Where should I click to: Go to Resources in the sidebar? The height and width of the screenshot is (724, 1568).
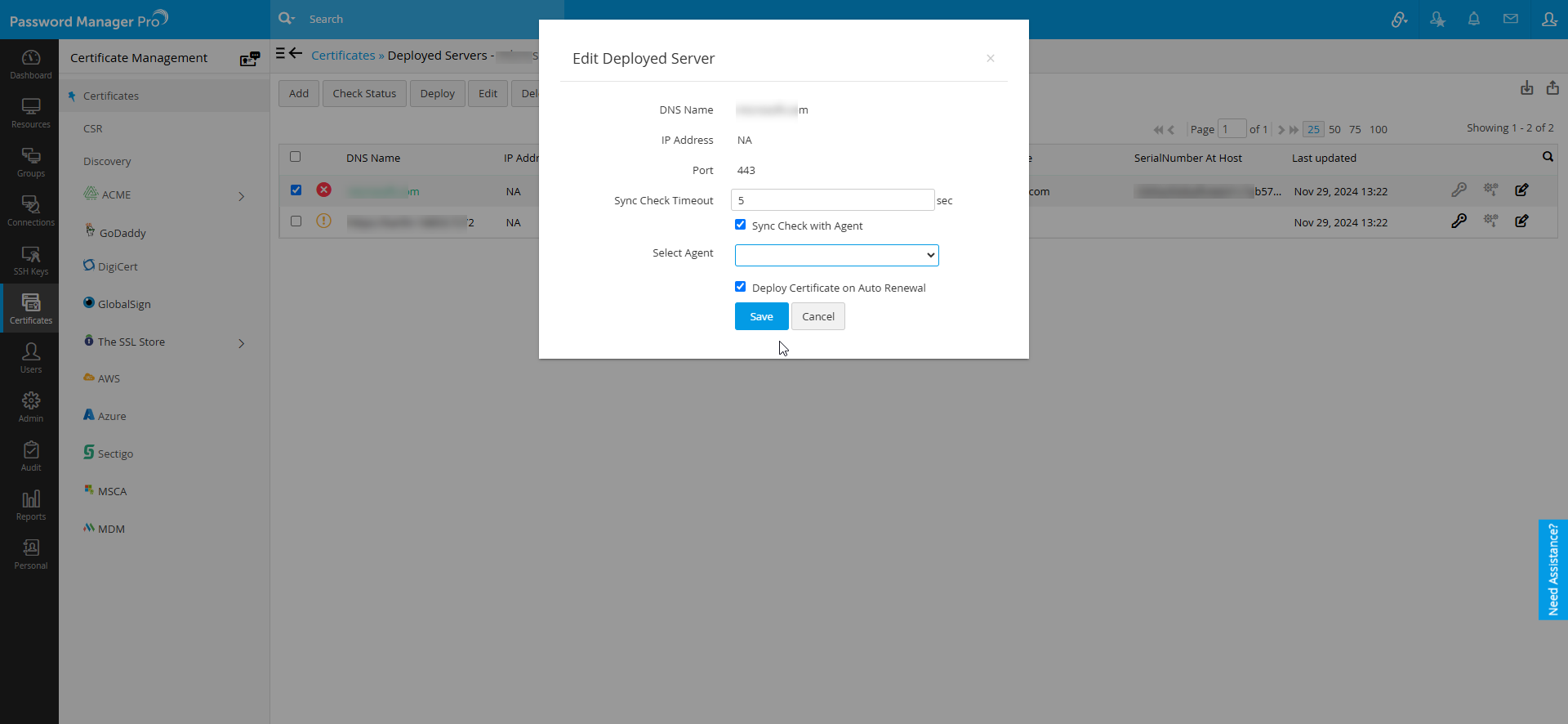(x=30, y=113)
